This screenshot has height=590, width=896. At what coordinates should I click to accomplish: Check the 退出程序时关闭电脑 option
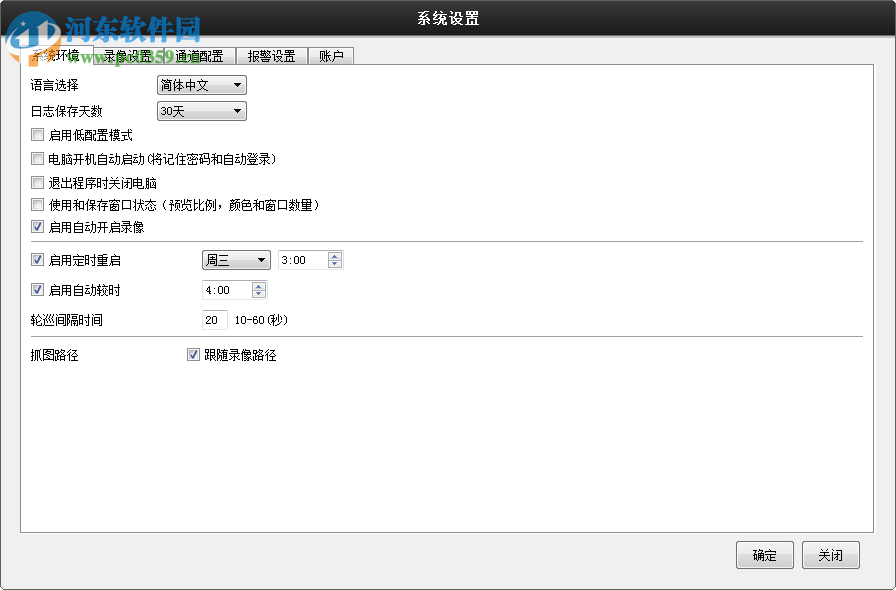click(x=37, y=182)
